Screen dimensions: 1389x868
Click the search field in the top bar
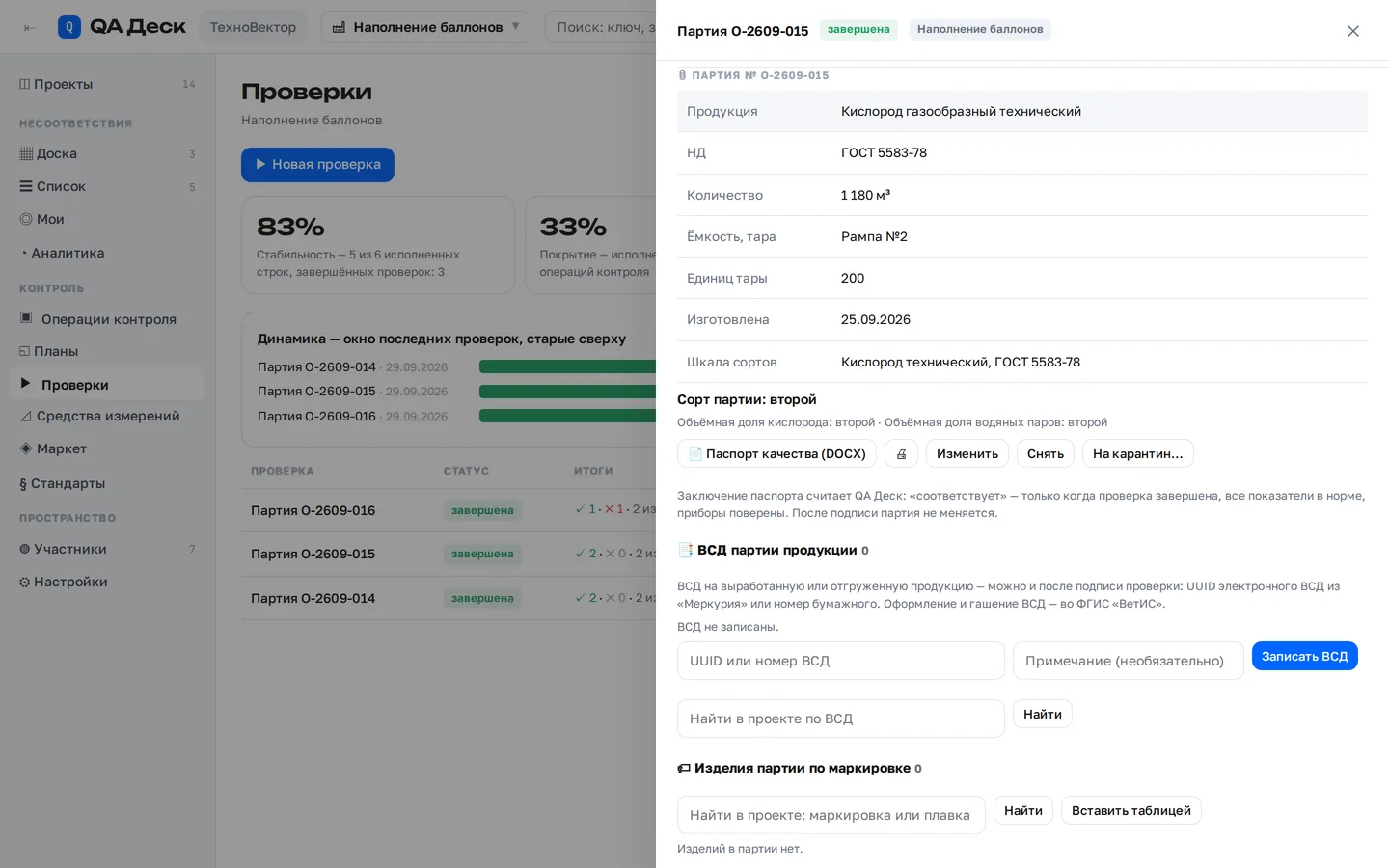tap(601, 27)
